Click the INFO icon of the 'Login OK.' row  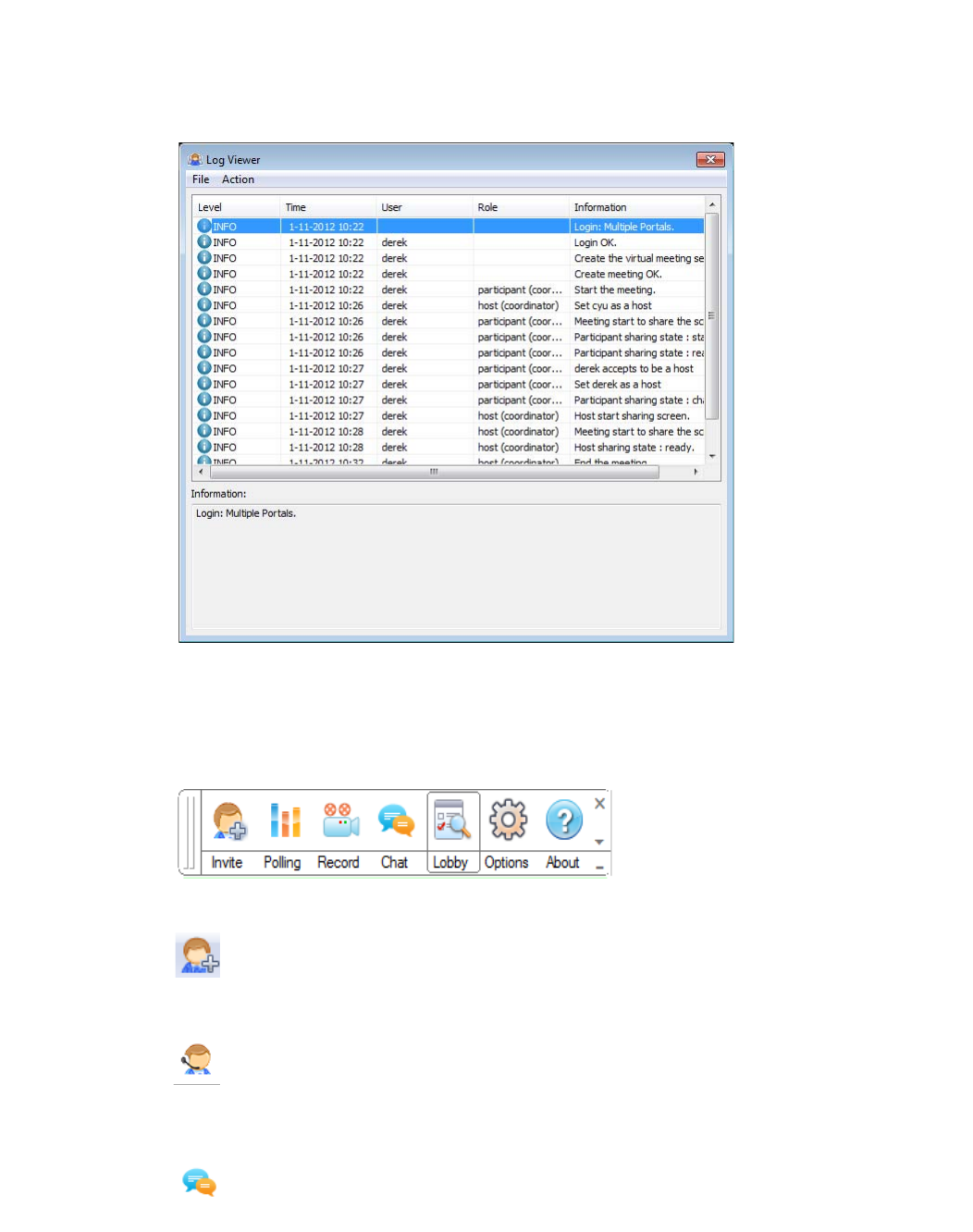pos(204,241)
